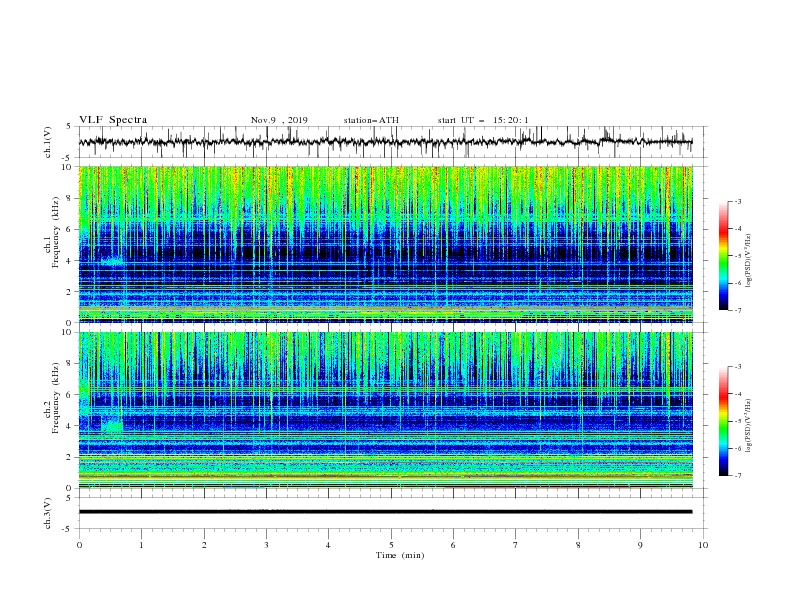Image resolution: width=792 pixels, height=612 pixels.
Task: Click the "-7" label on upper color bar
Action: (737, 310)
